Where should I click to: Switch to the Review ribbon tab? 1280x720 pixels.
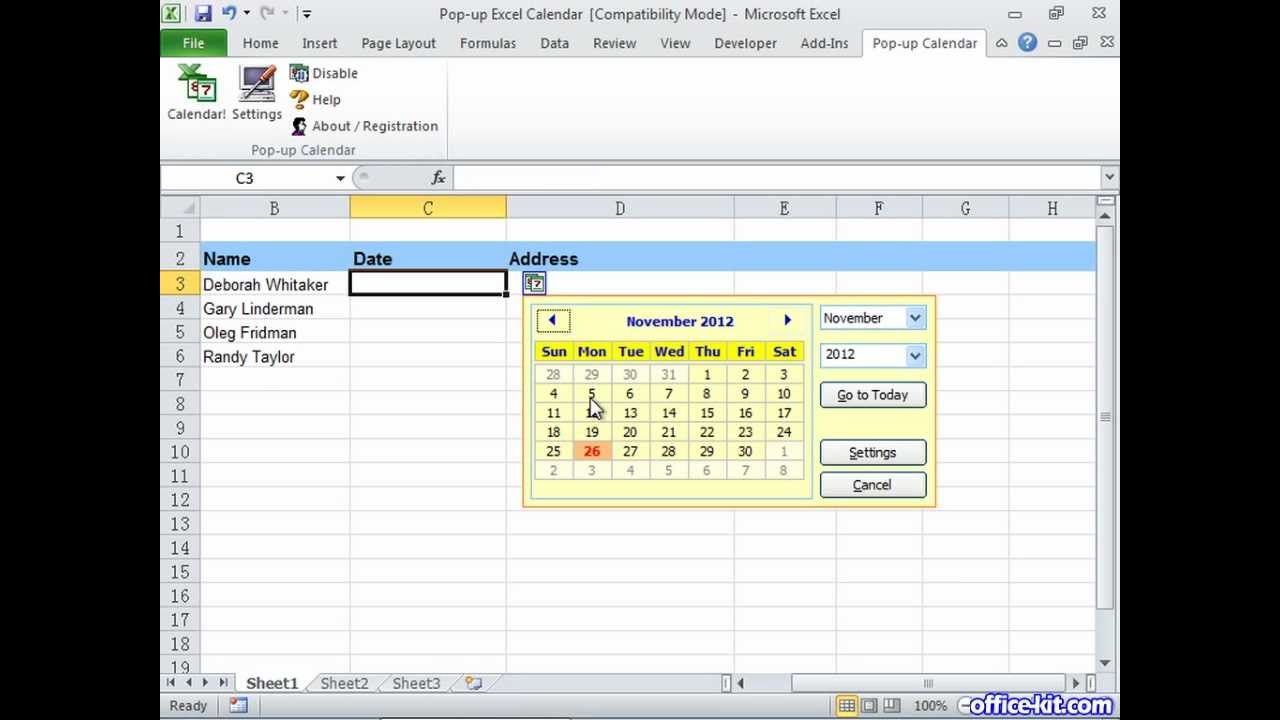click(614, 43)
